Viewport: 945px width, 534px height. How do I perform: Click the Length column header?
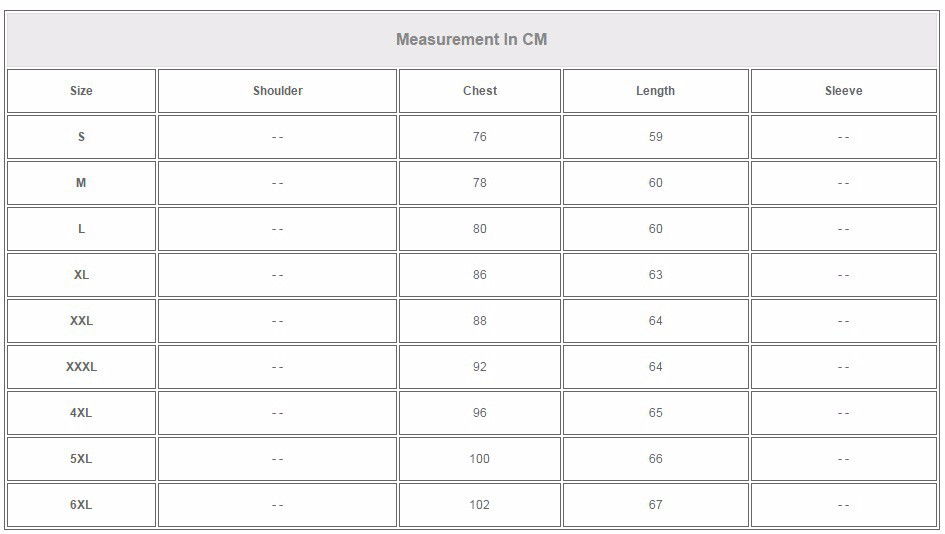pos(656,91)
